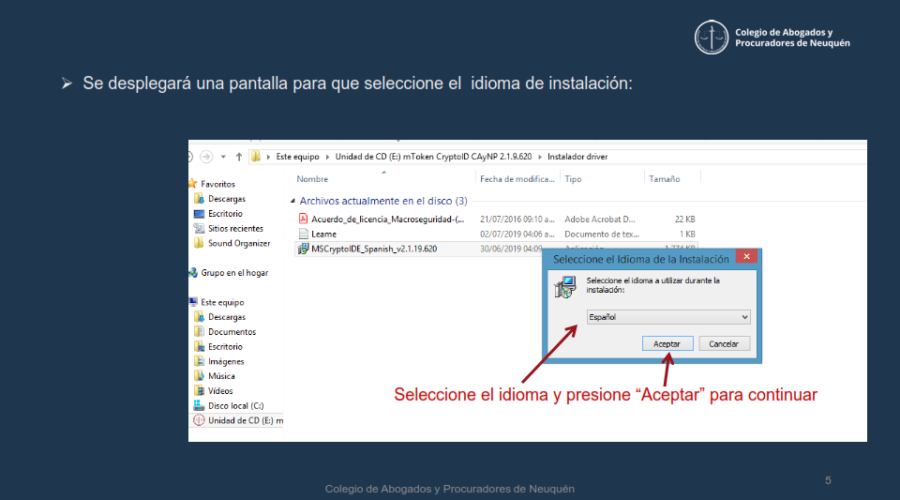Click the star icon beside Favoritos
This screenshot has height=500, width=900.
click(x=192, y=184)
